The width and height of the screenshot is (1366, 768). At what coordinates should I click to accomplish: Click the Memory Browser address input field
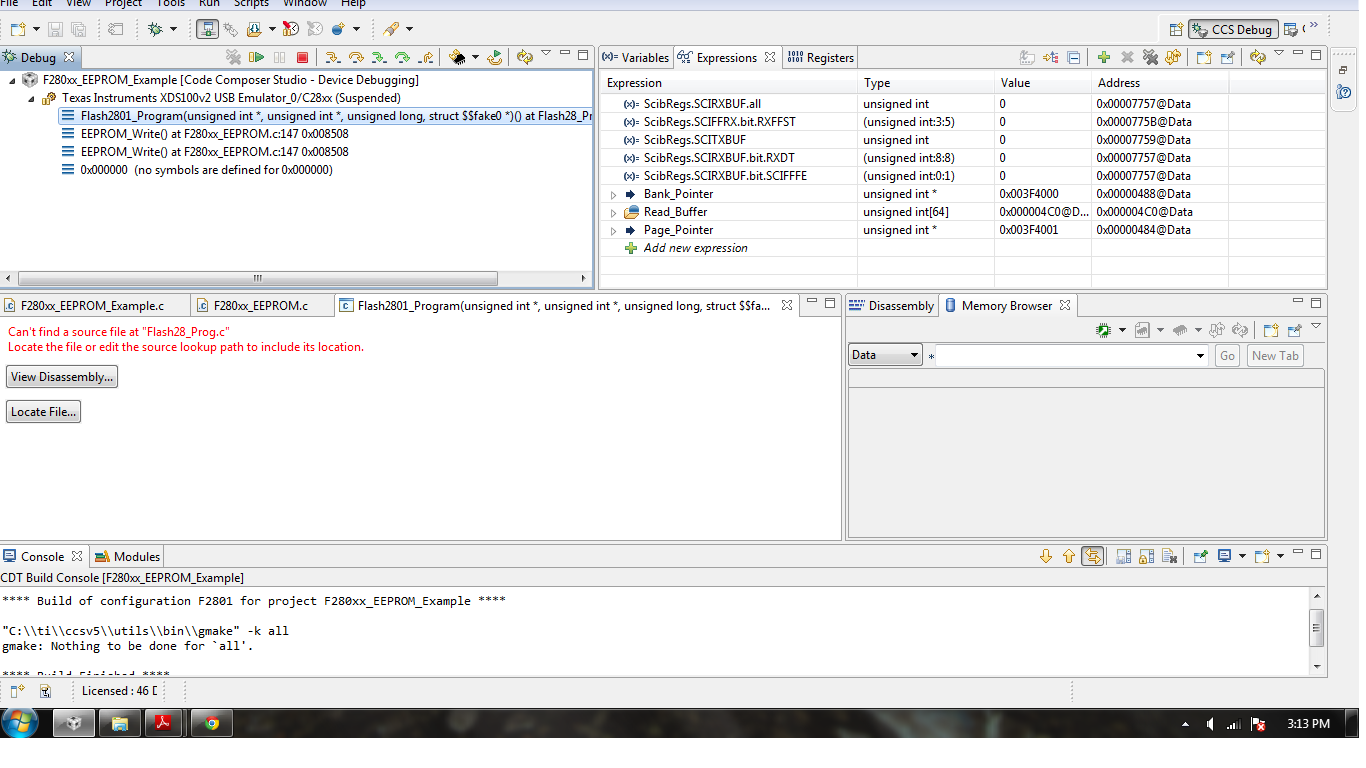tap(1064, 355)
